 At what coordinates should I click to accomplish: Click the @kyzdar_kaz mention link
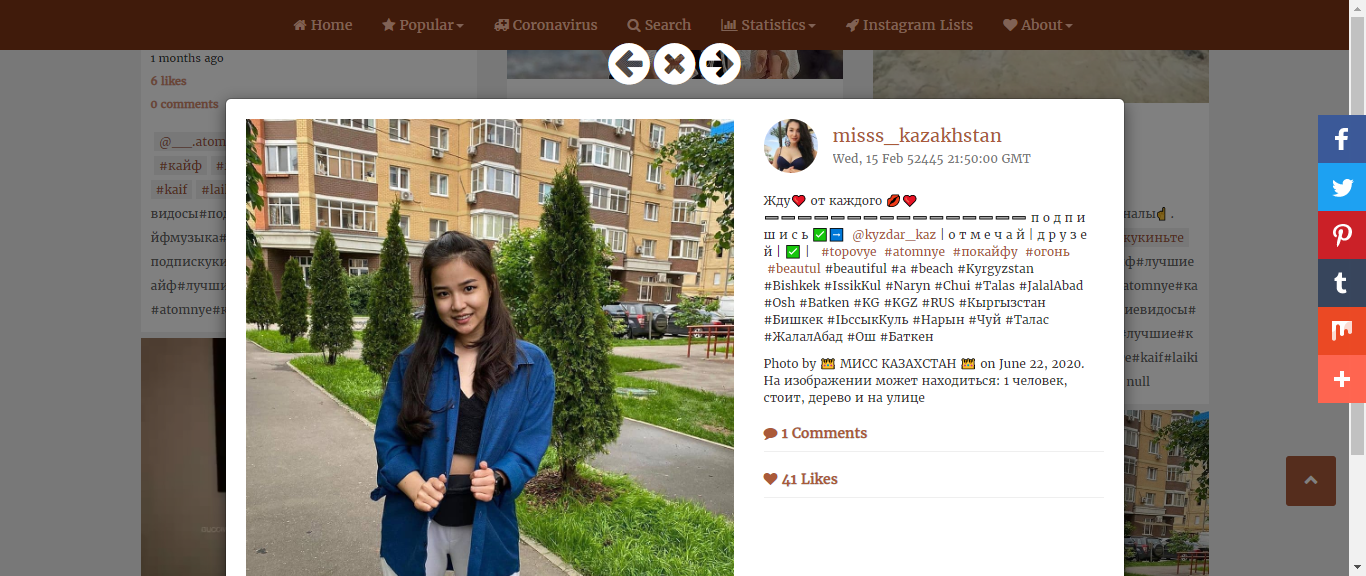point(894,235)
